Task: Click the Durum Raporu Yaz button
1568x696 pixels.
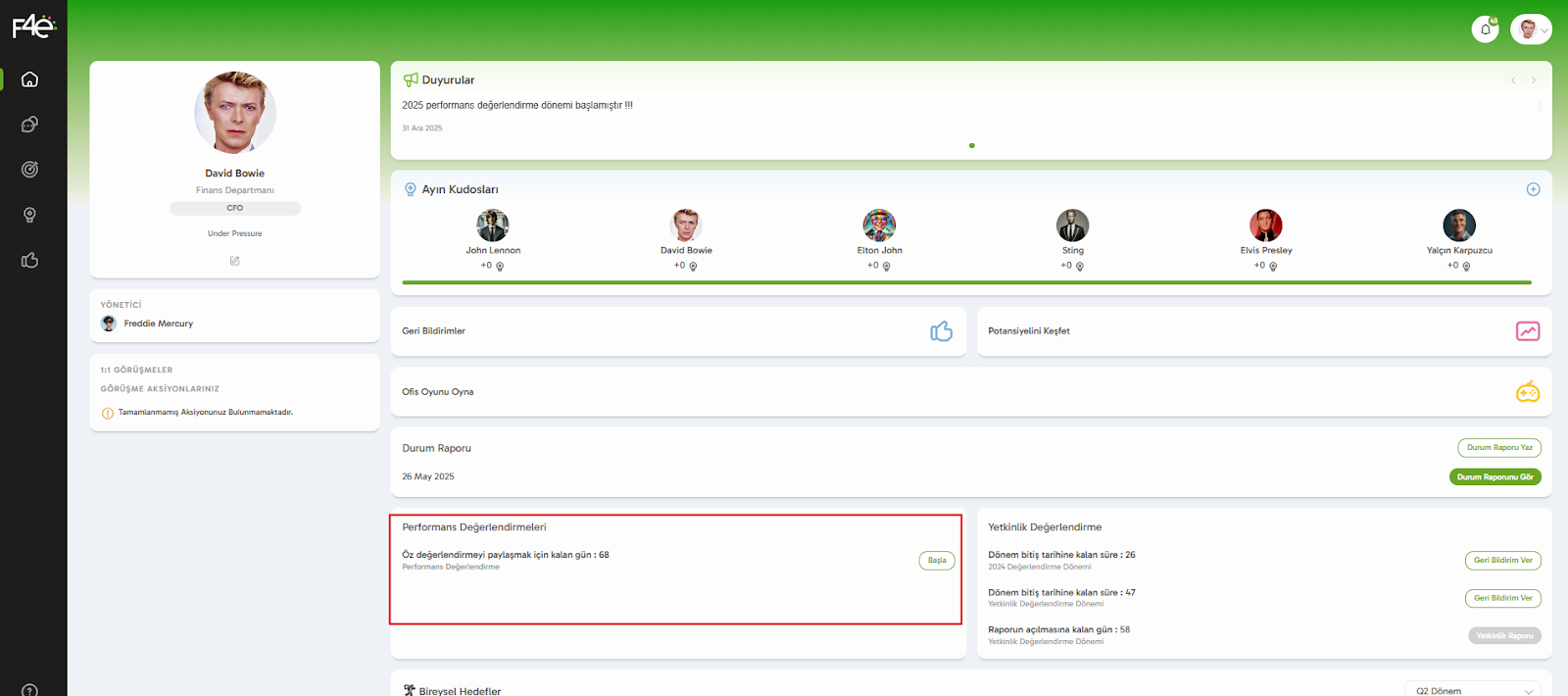Action: (1498, 448)
